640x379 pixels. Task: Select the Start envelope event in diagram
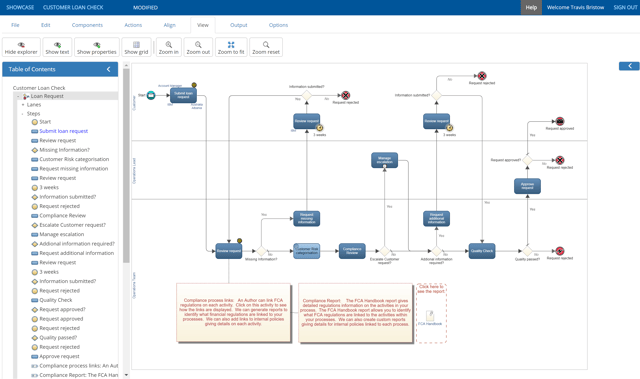coord(151,95)
